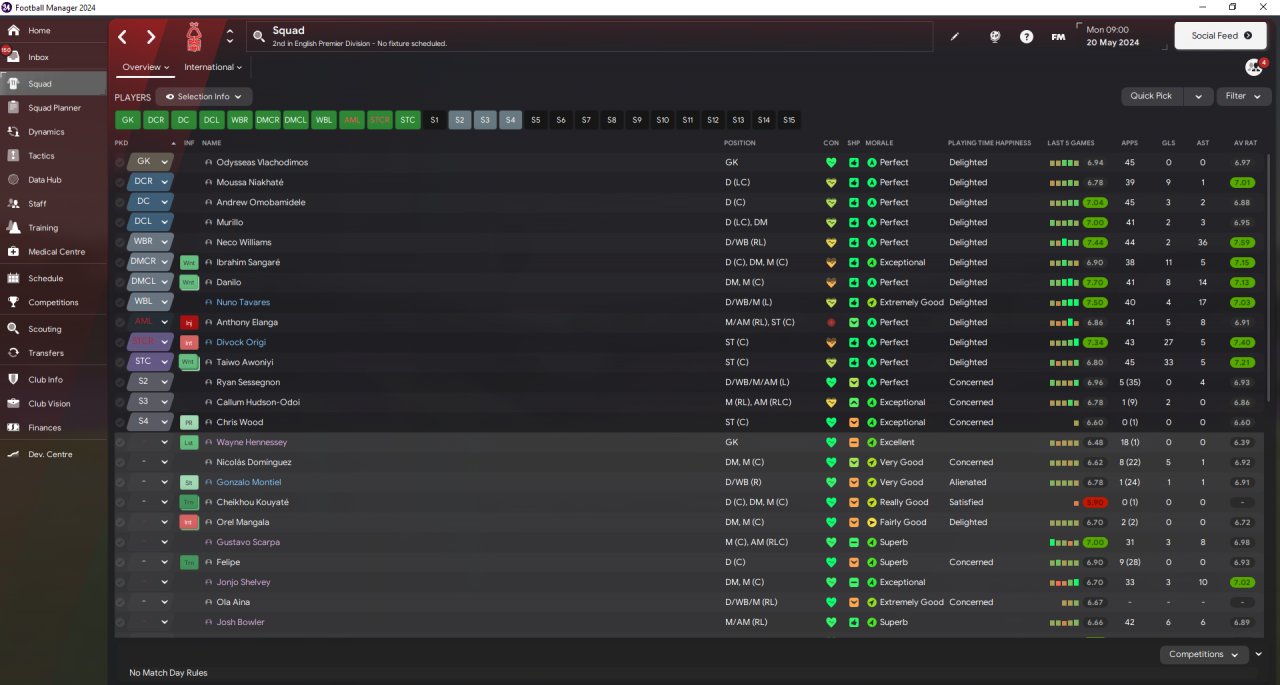The width and height of the screenshot is (1280, 685).
Task: Click the Wnt status badge for Danilo
Action: 189,283
